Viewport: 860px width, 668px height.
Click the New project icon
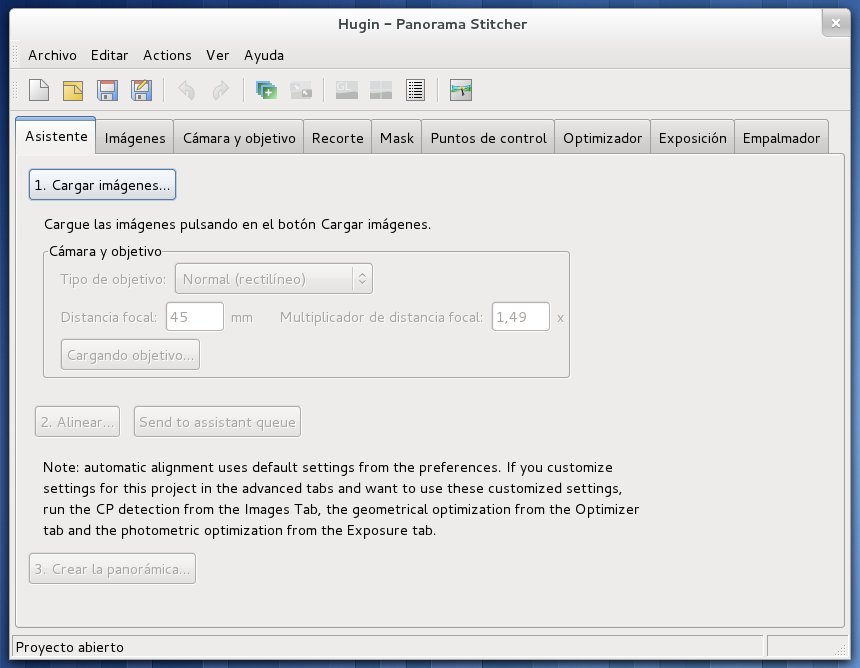38,91
